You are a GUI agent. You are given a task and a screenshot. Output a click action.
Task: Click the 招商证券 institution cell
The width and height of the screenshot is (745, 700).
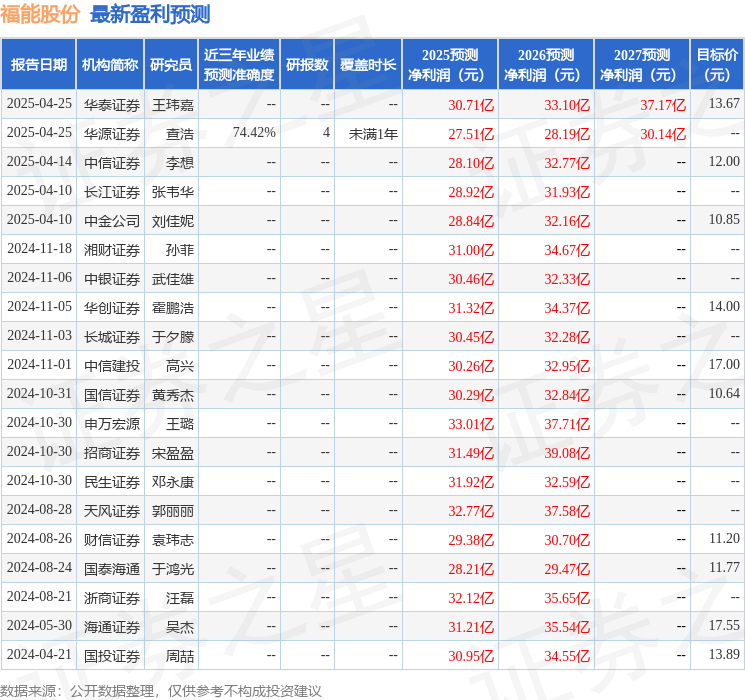tap(112, 453)
